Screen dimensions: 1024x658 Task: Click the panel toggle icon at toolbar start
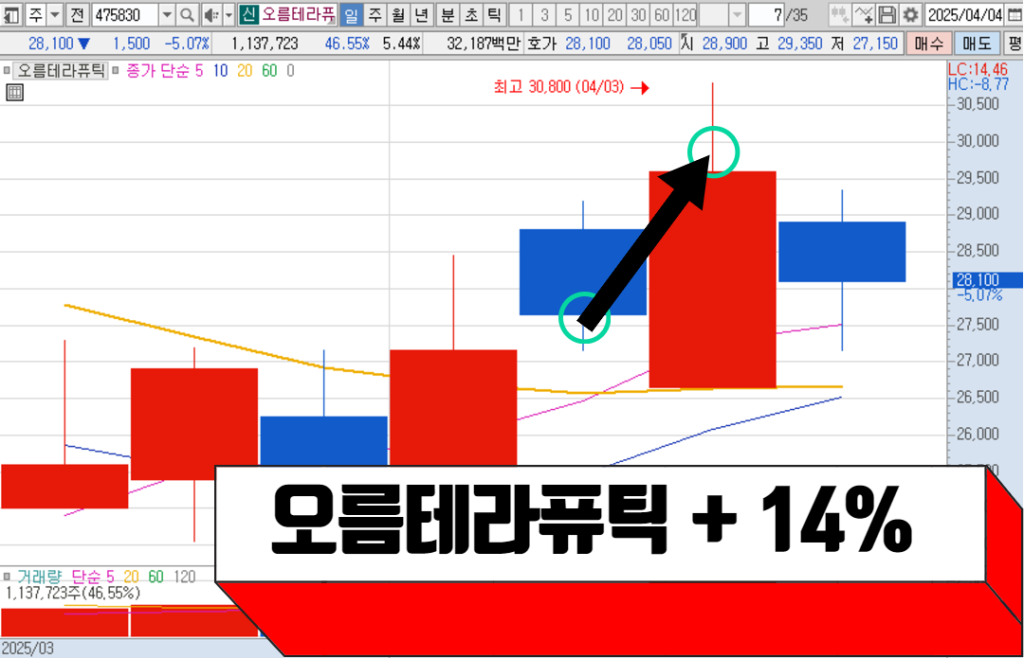(10, 14)
